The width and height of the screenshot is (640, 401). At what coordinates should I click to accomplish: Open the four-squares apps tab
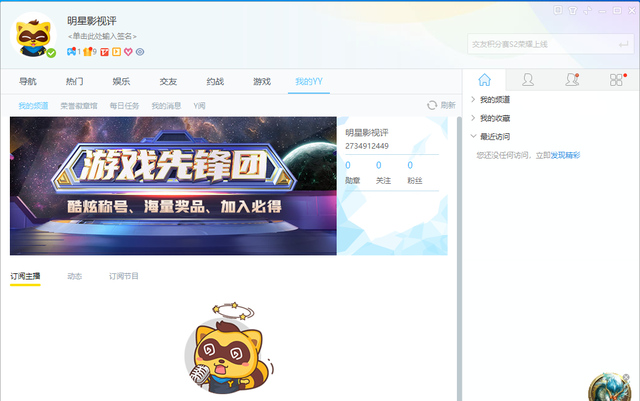pyautogui.click(x=617, y=80)
